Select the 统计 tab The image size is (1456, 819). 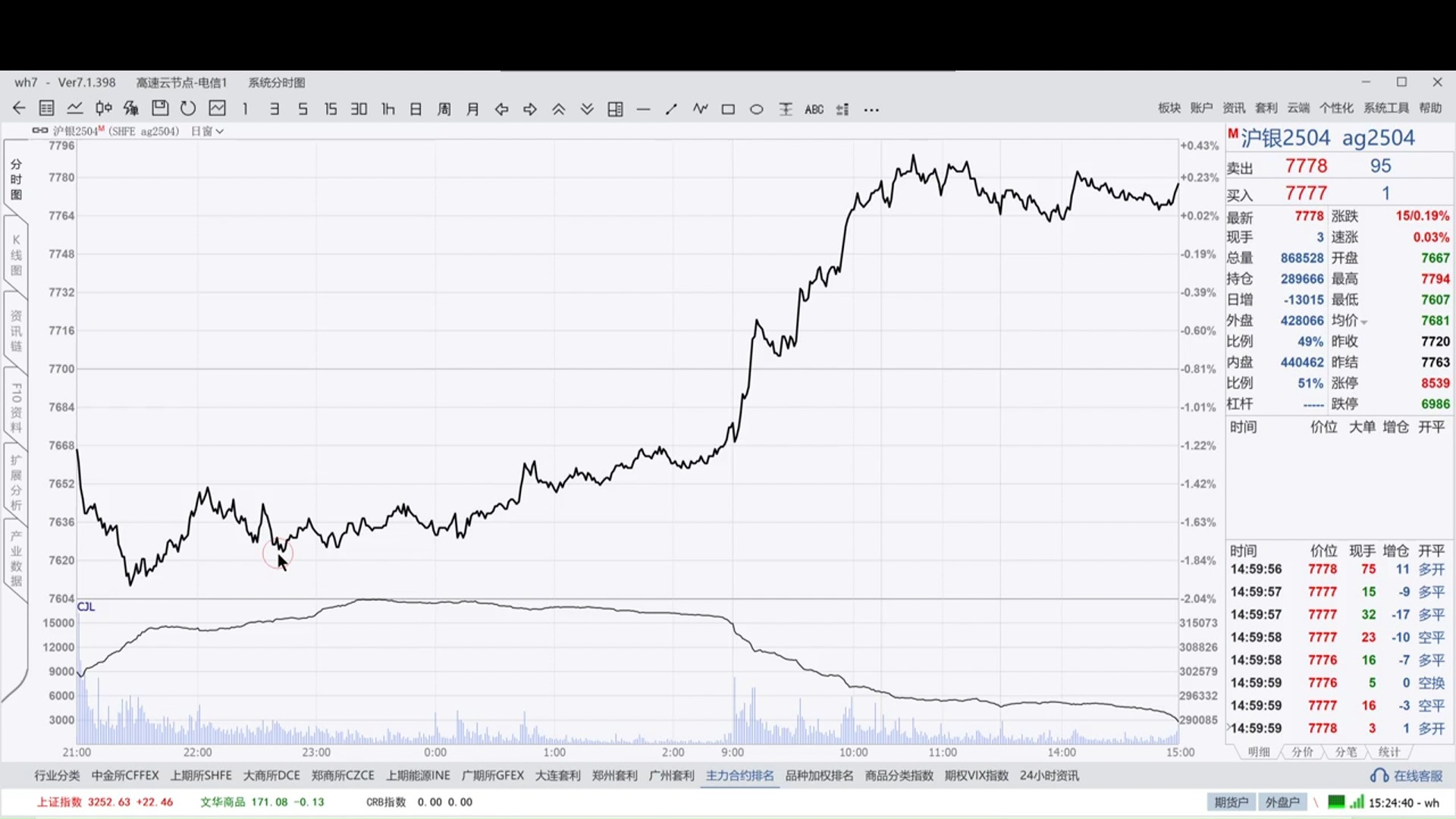point(1389,752)
